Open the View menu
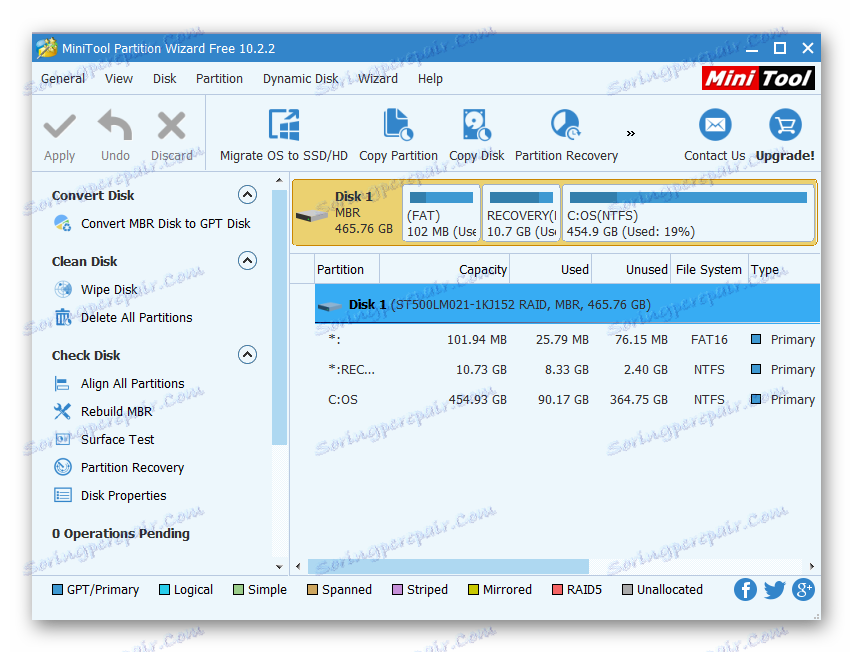The height and width of the screenshot is (652, 853). pyautogui.click(x=119, y=79)
